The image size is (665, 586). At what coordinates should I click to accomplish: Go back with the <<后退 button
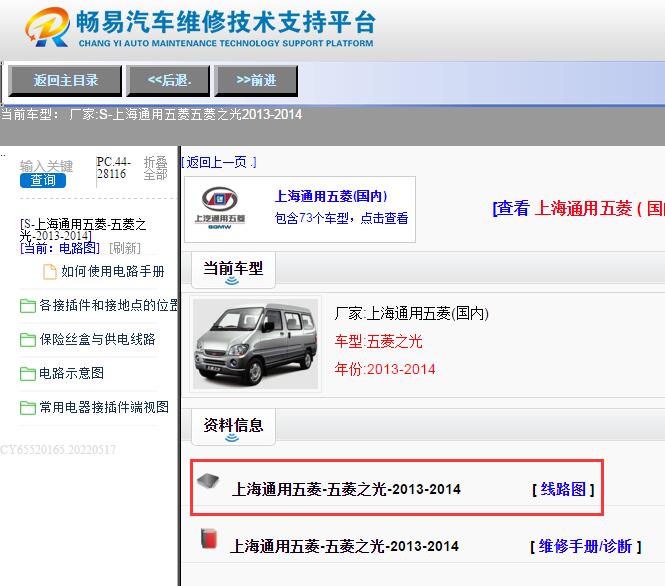[168, 80]
